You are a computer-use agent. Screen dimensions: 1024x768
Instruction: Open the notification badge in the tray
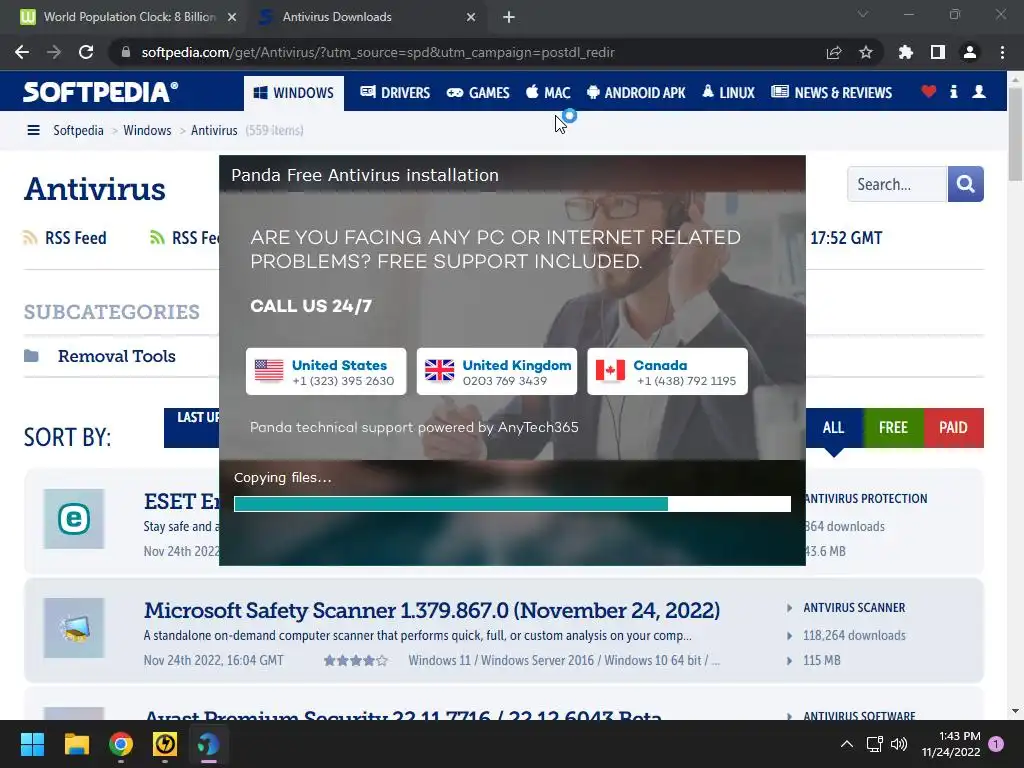click(x=996, y=744)
